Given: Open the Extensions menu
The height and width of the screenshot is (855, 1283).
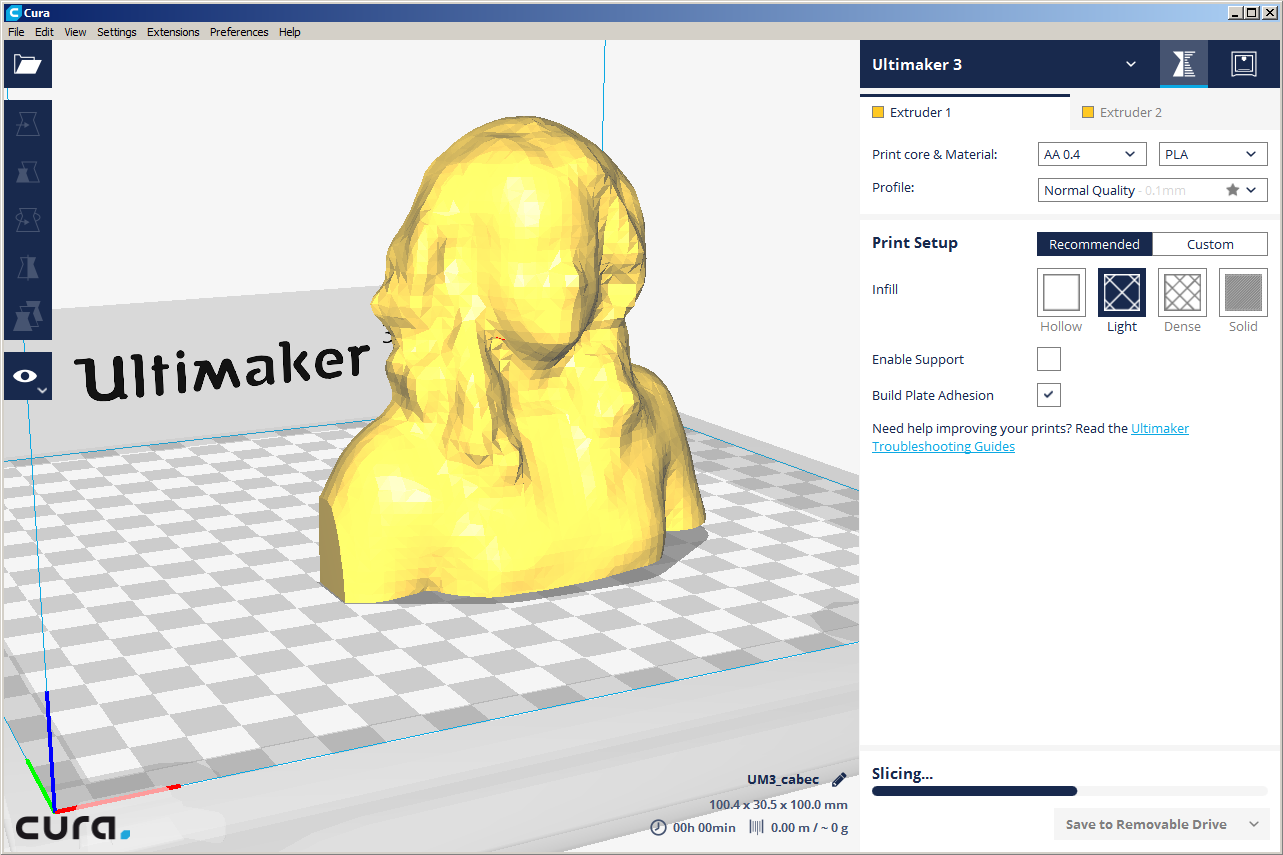Looking at the screenshot, I should (x=173, y=32).
